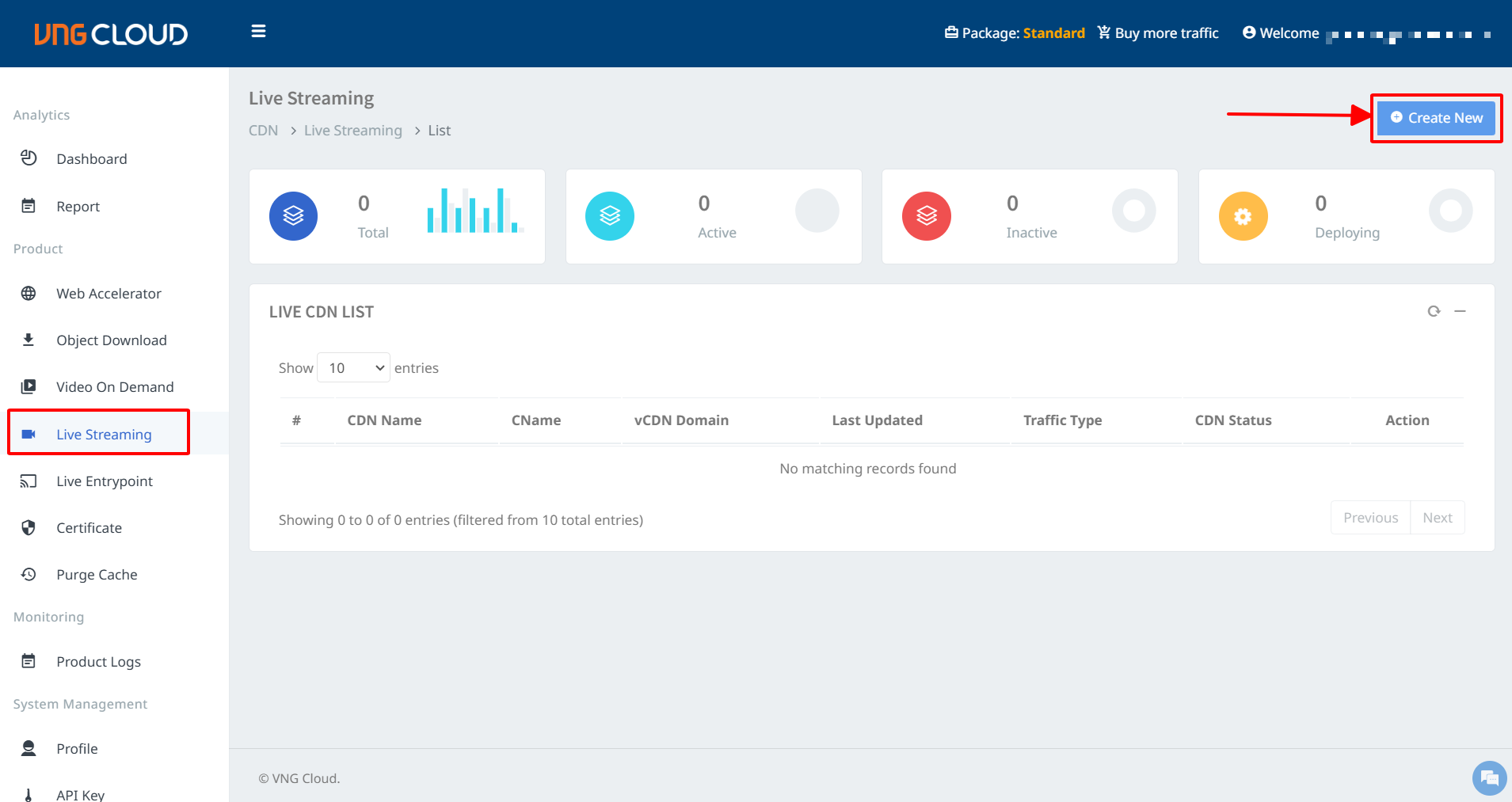Click the CDN breadcrumb link
The width and height of the screenshot is (1512, 802).
click(x=263, y=131)
